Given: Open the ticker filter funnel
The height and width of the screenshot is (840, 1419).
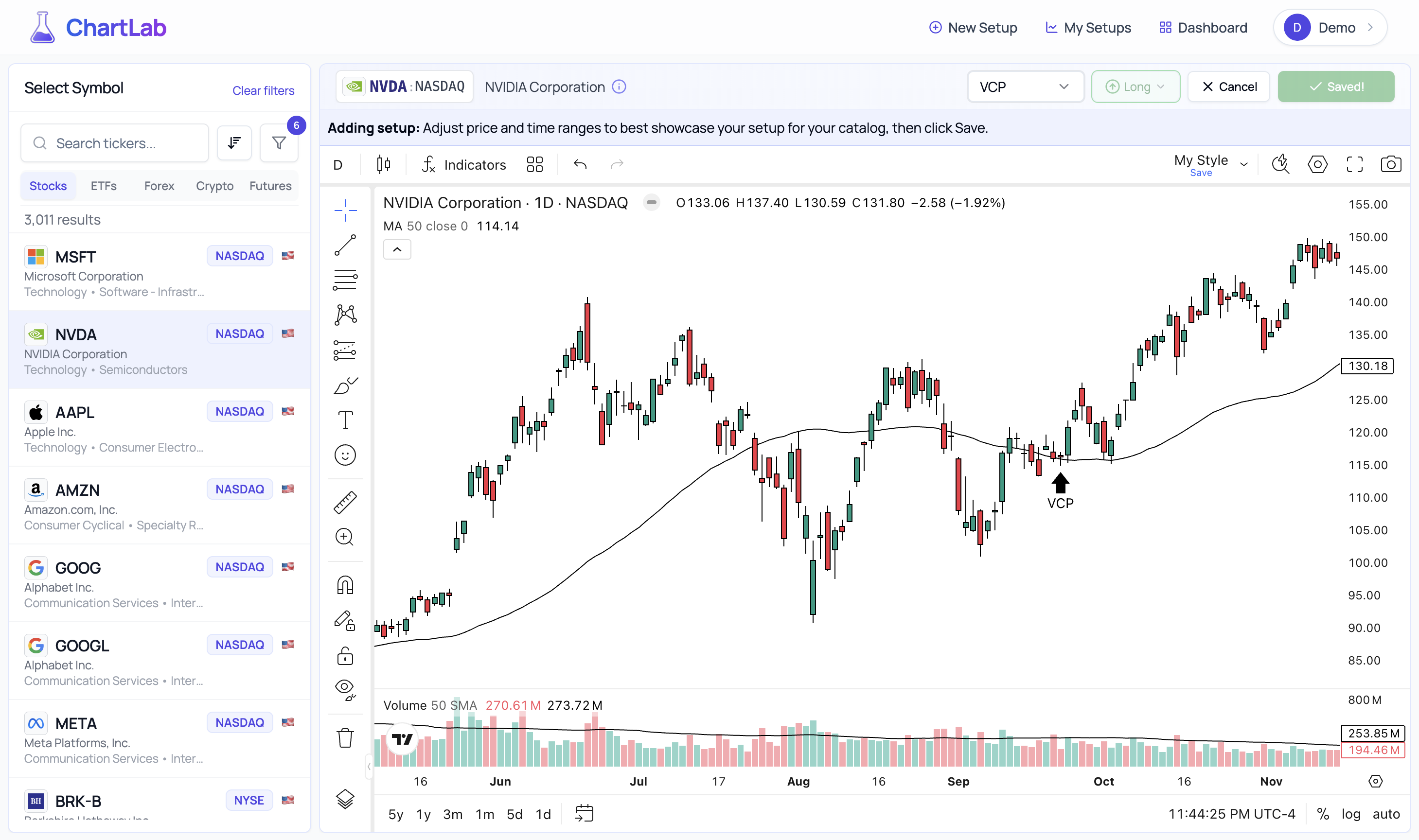Looking at the screenshot, I should click(x=279, y=143).
